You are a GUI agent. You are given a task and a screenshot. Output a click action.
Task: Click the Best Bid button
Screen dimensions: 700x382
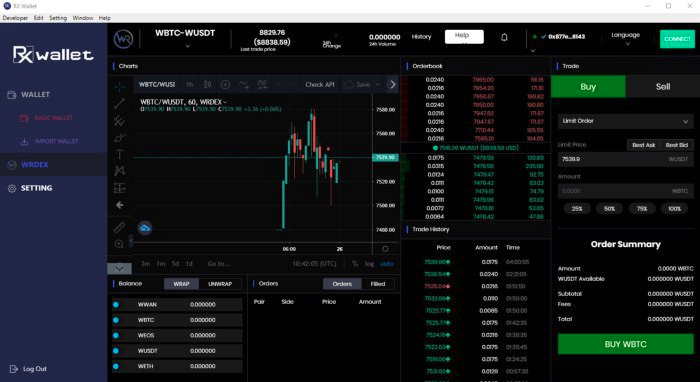[x=677, y=145]
